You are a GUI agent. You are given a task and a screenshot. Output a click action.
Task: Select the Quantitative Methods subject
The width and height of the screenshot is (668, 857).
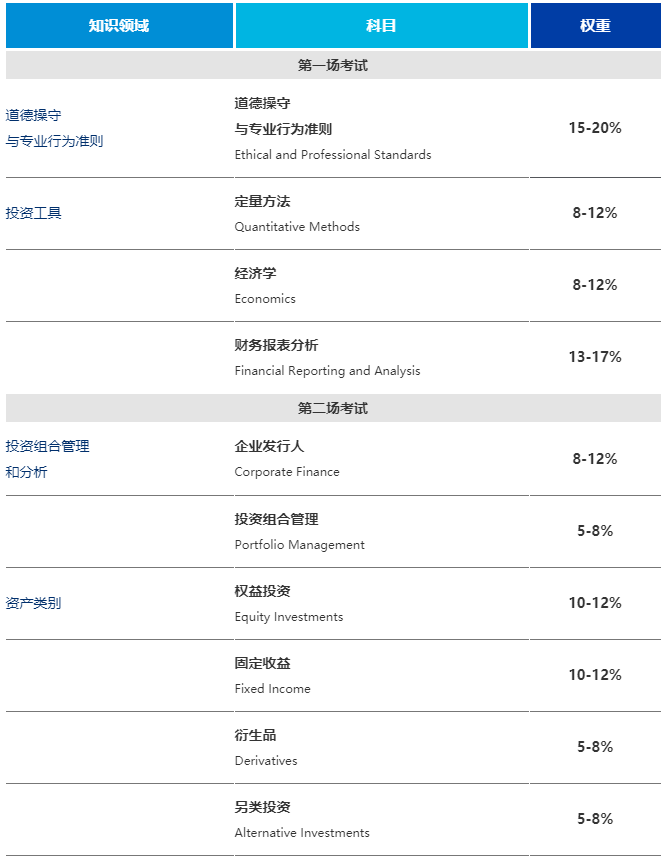point(297,227)
